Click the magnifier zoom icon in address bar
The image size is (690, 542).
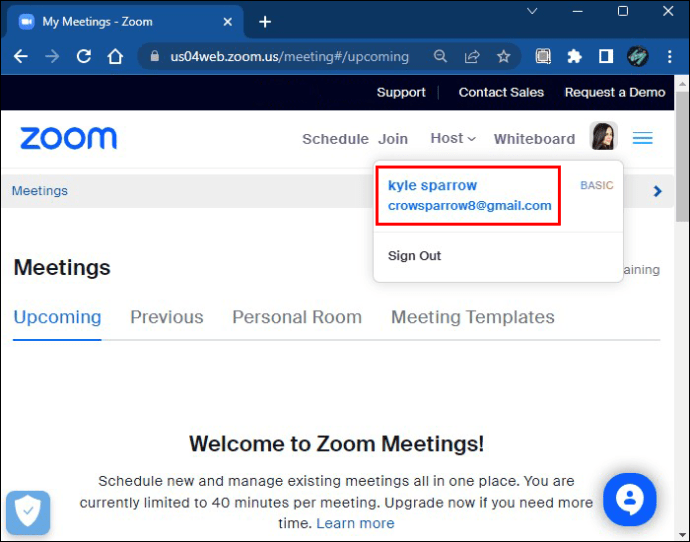coord(440,56)
